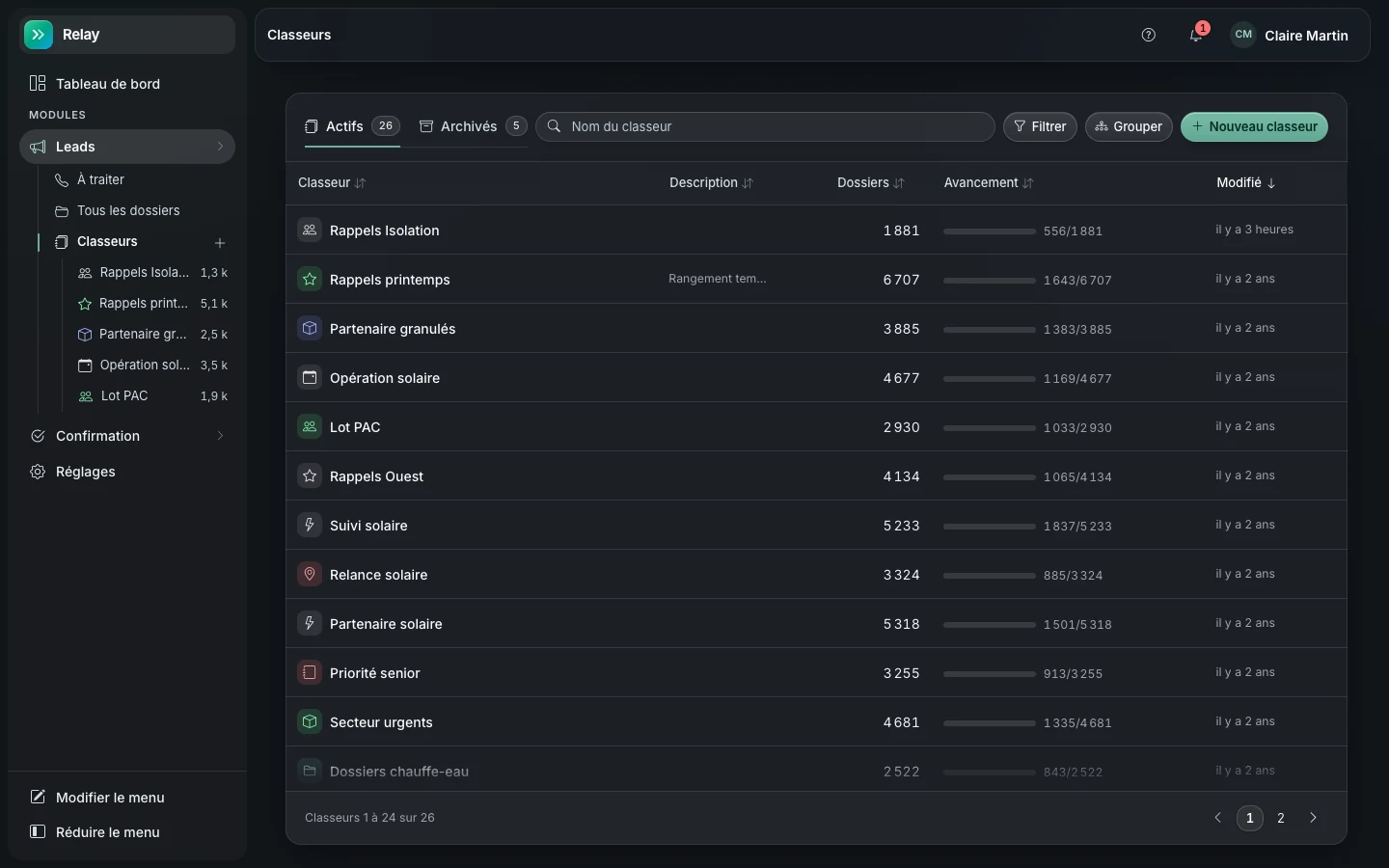Sort by the Modifié column header

tap(1246, 183)
